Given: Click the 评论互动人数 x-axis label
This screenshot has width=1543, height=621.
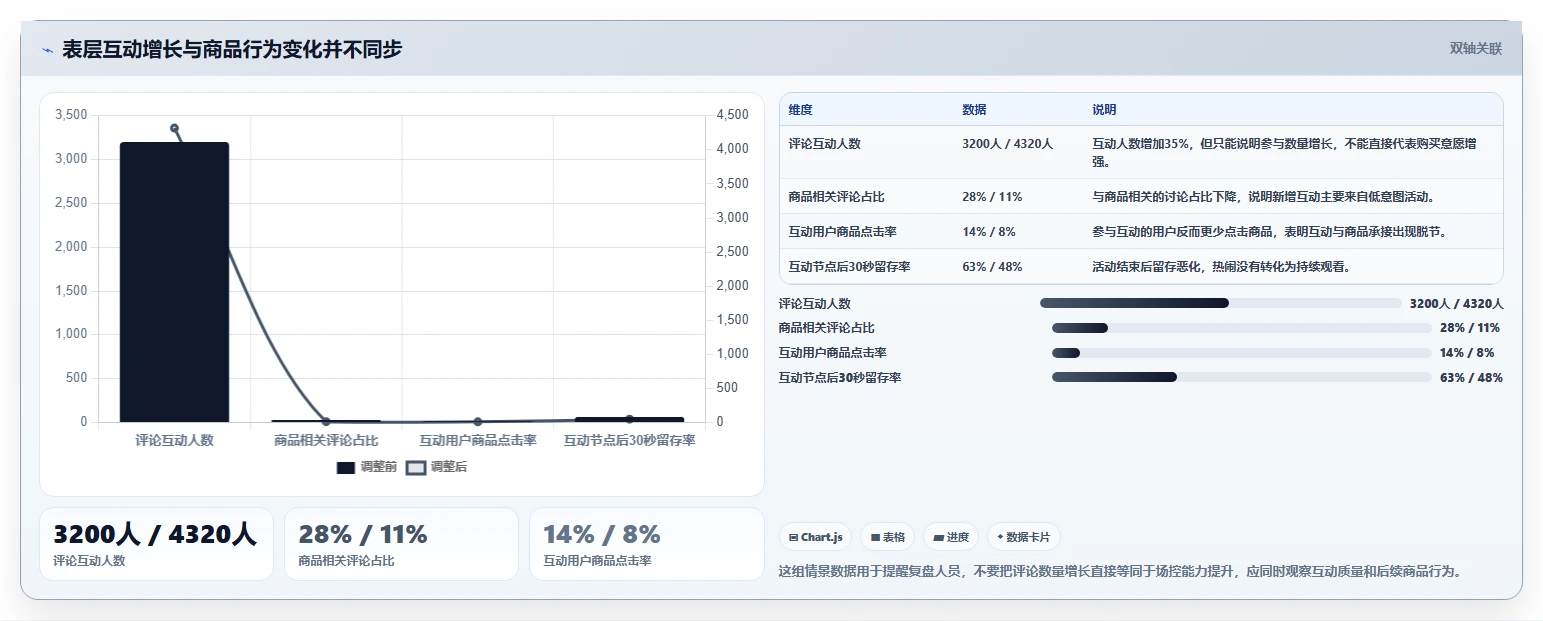Looking at the screenshot, I should [174, 440].
